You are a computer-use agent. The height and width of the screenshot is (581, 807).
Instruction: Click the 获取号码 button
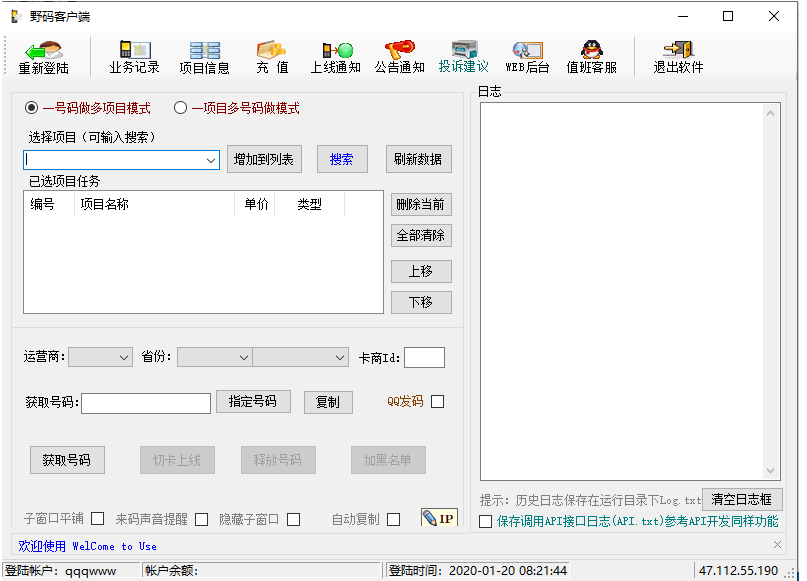click(x=67, y=460)
